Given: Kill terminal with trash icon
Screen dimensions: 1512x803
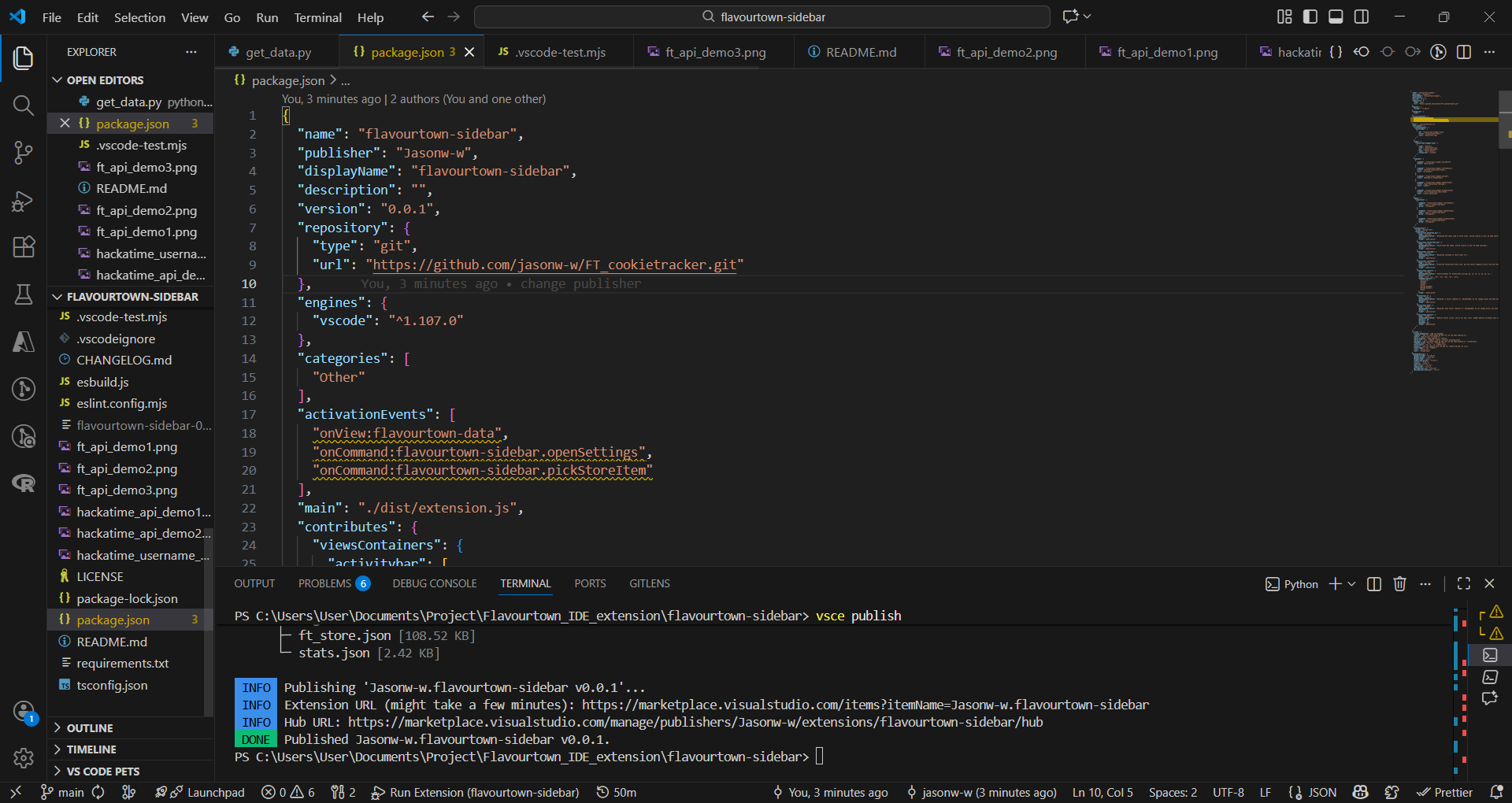Looking at the screenshot, I should click(1399, 583).
